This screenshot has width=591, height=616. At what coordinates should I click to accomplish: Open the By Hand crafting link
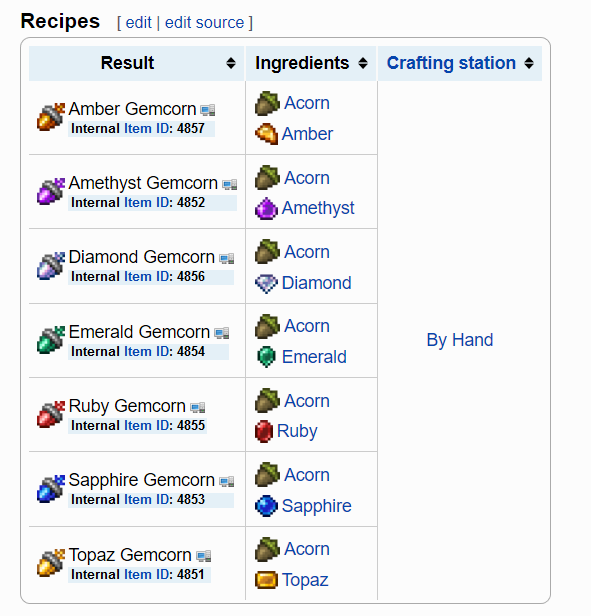(460, 340)
